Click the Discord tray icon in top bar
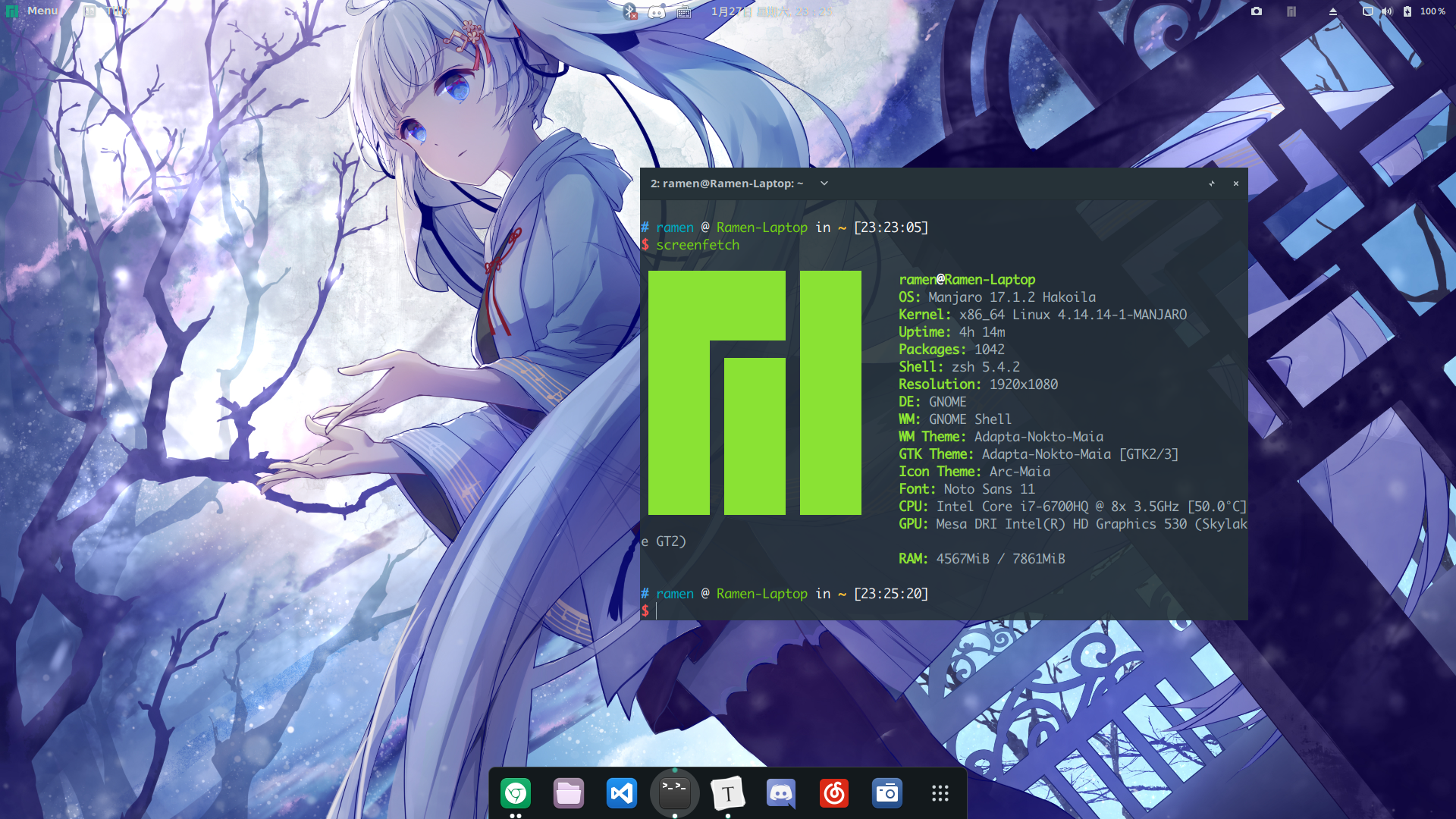 657,11
